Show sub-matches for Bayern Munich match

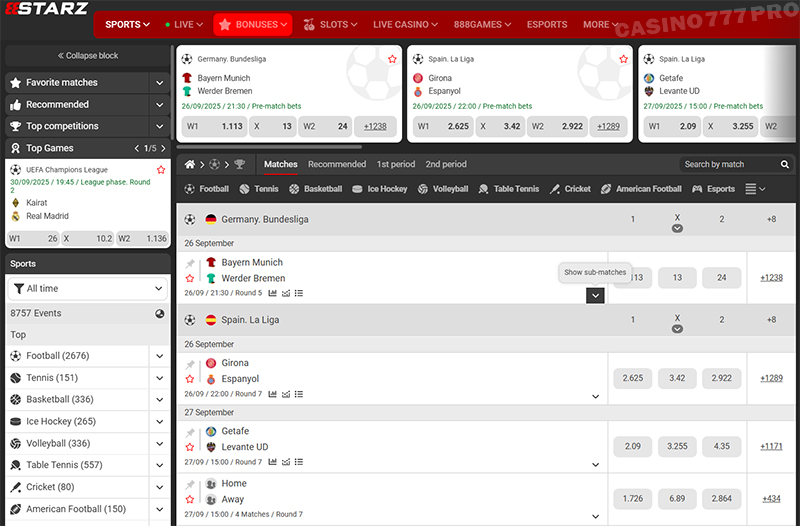[595, 295]
